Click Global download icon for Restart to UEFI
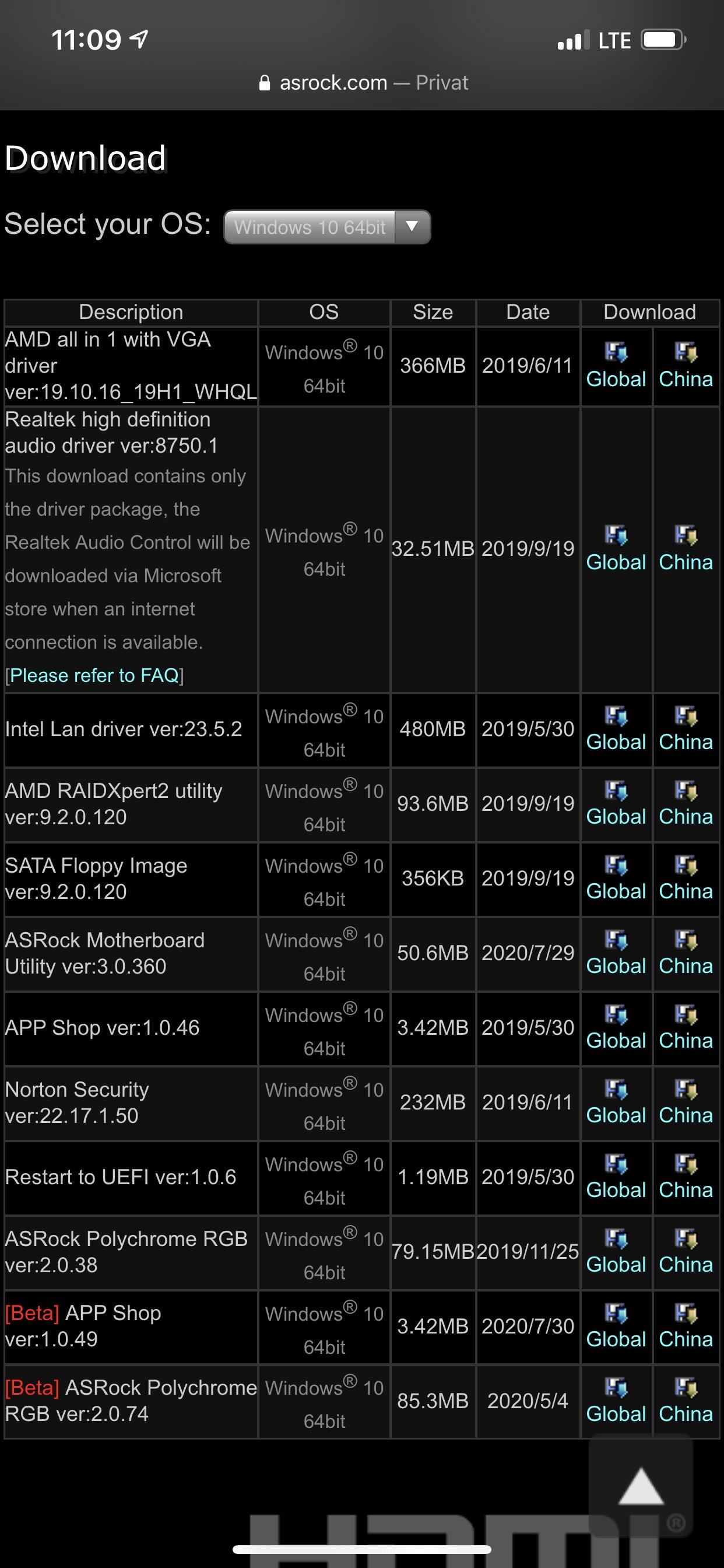This screenshot has width=724, height=1568. 616,1164
